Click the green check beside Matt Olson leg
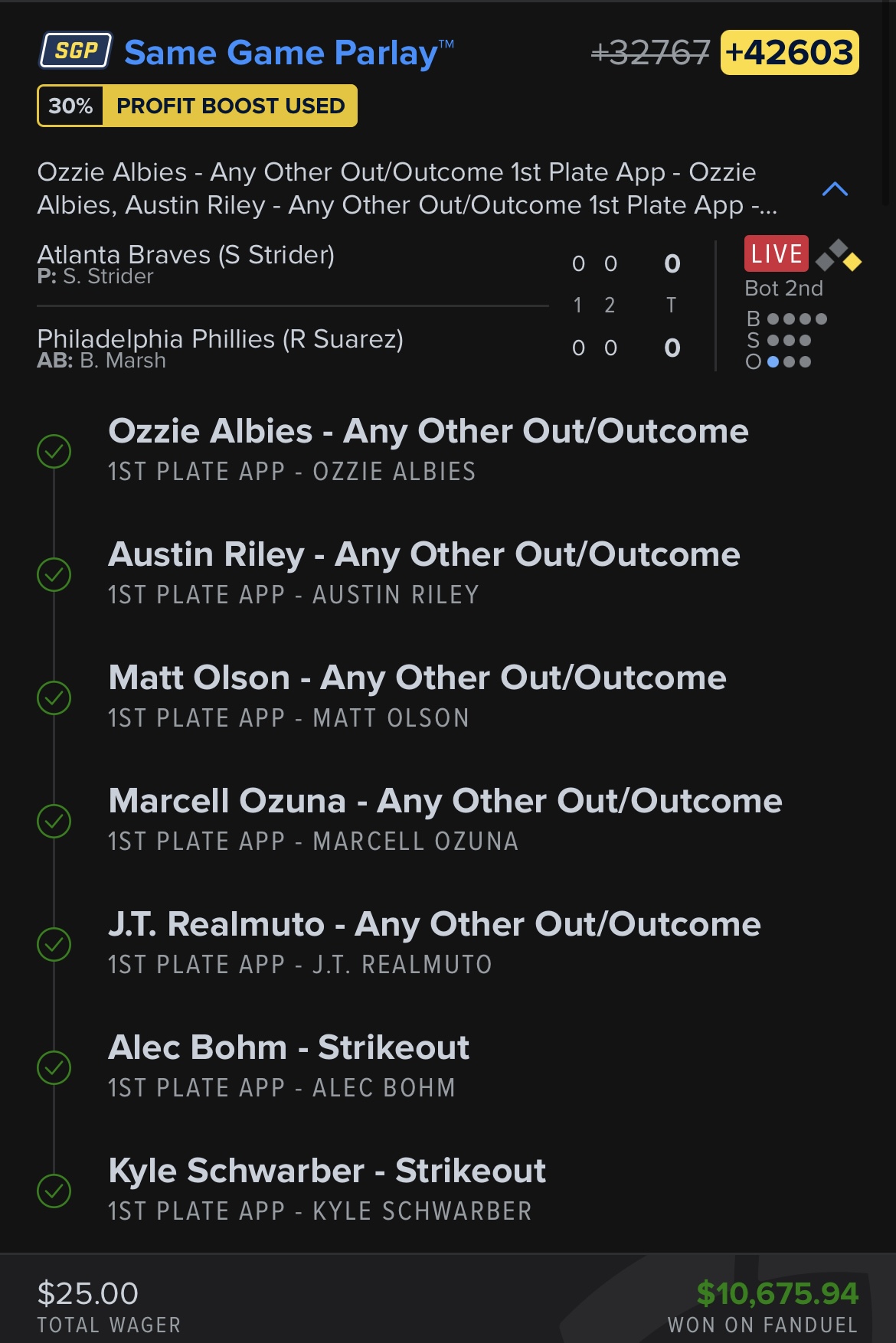This screenshot has width=896, height=1343. point(54,698)
